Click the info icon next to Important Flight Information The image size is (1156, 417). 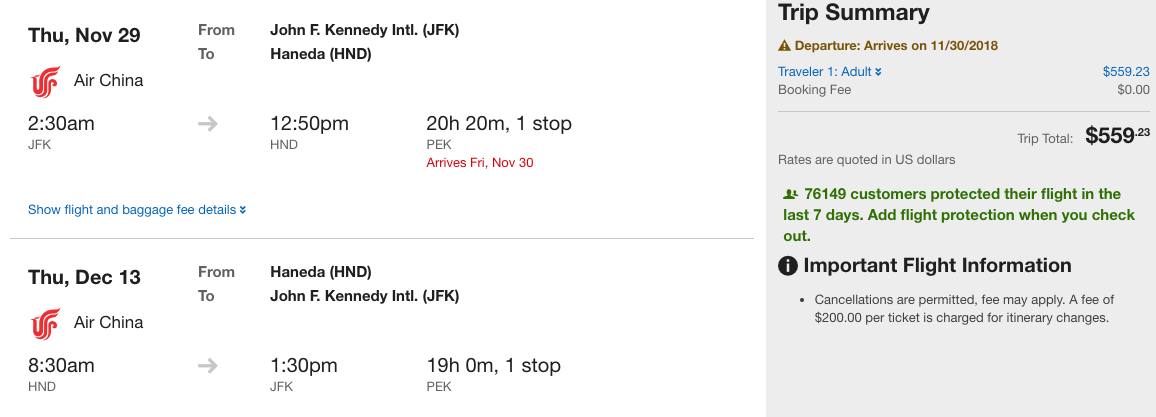click(787, 266)
